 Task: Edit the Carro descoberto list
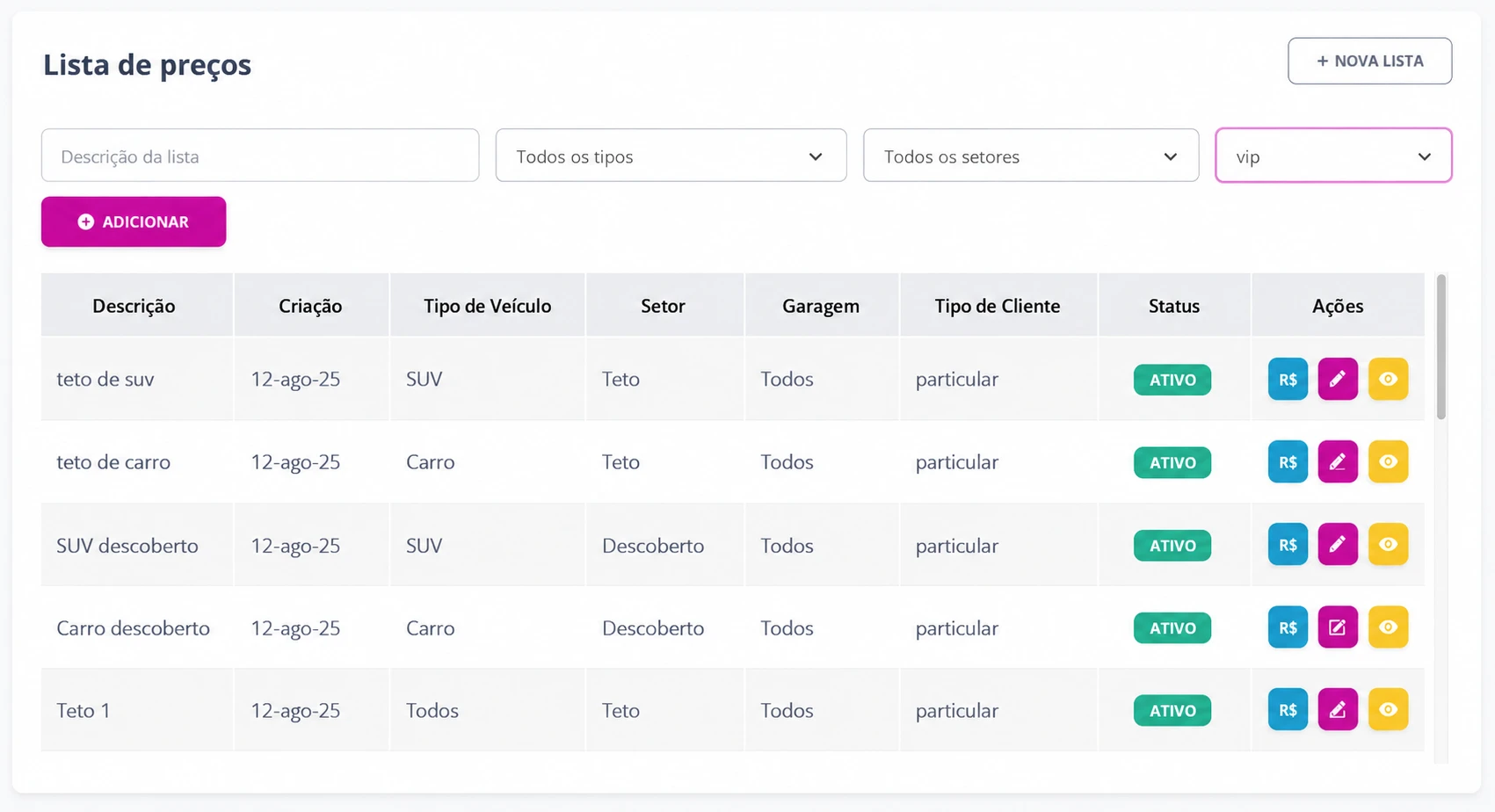(x=1338, y=627)
